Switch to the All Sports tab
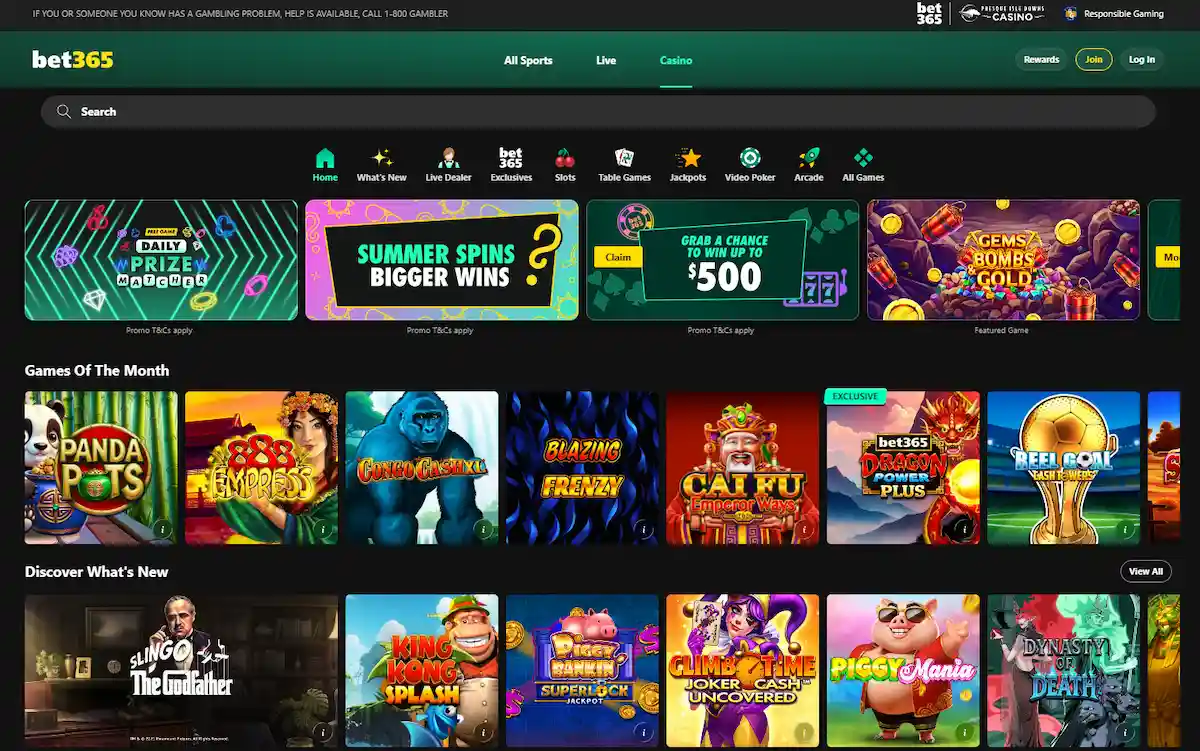This screenshot has height=751, width=1200. 528,60
